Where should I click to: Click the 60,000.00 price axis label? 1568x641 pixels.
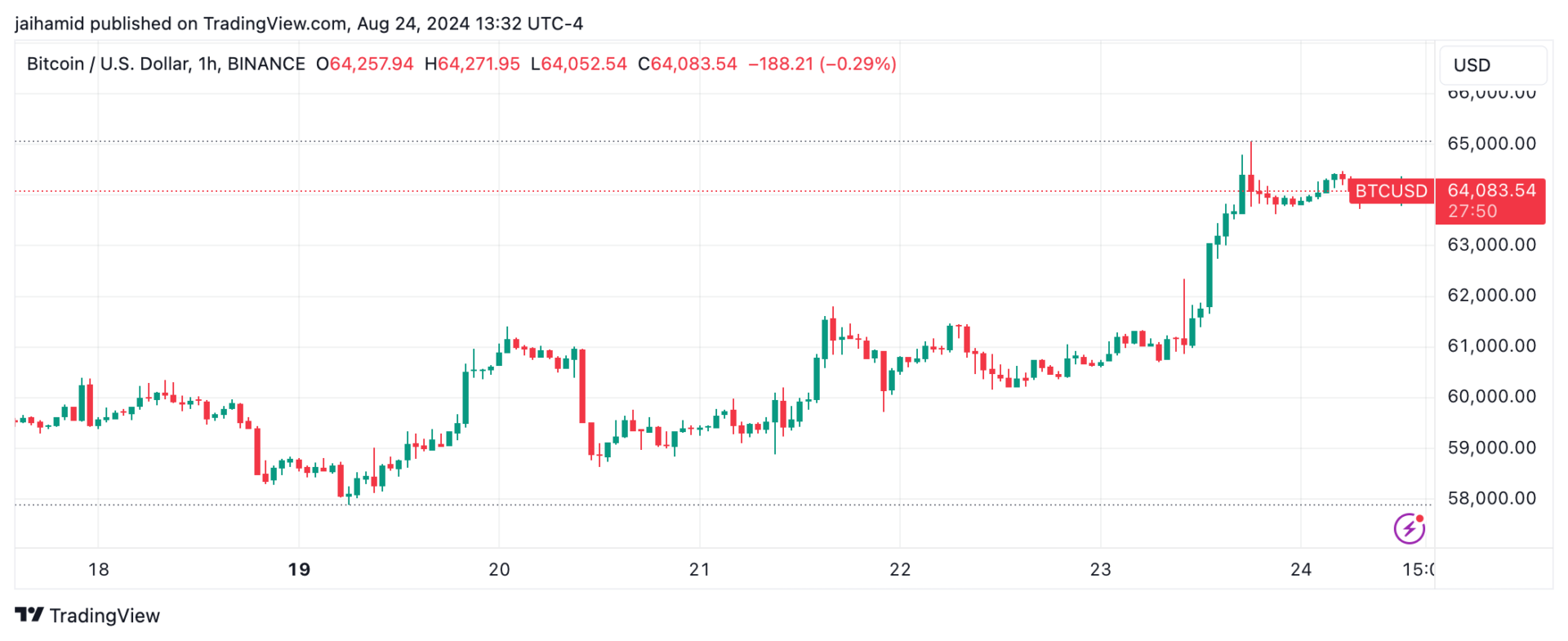tap(1491, 397)
